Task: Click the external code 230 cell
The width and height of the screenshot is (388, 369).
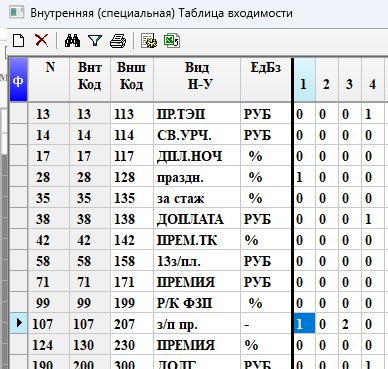Action: (132, 345)
